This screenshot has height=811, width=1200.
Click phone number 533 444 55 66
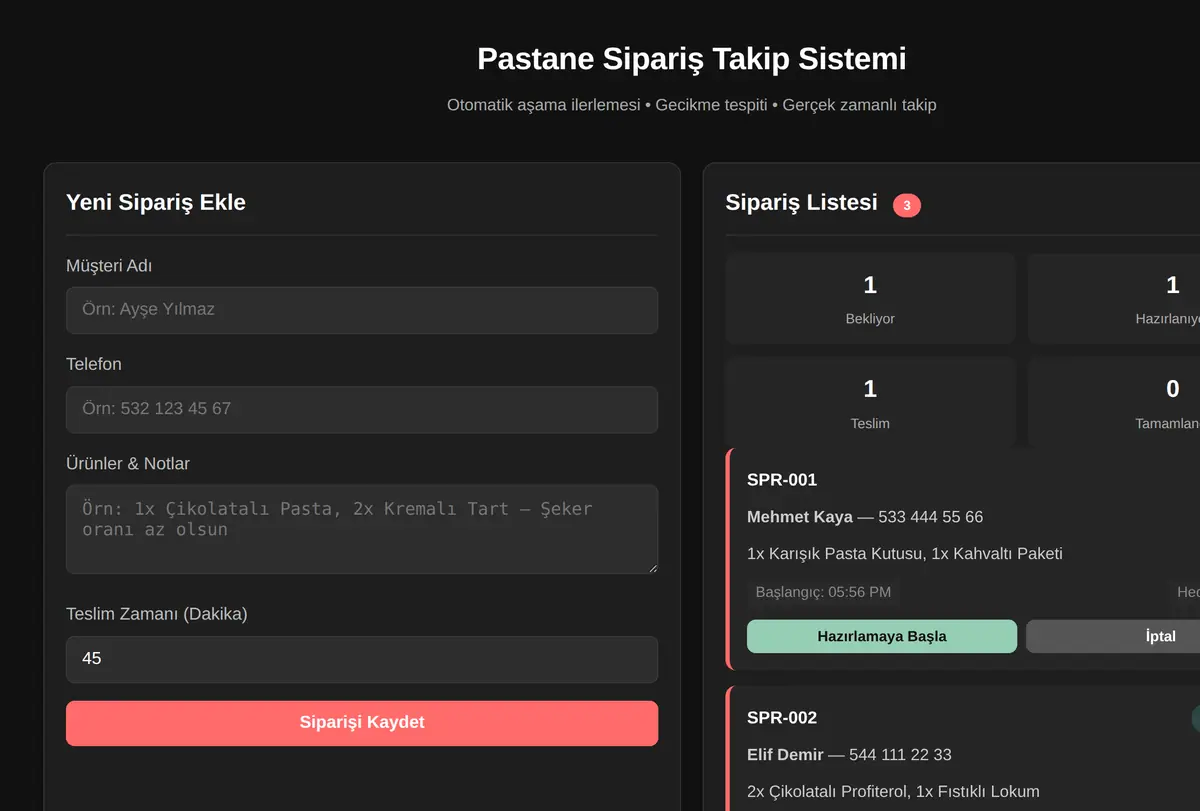click(930, 517)
